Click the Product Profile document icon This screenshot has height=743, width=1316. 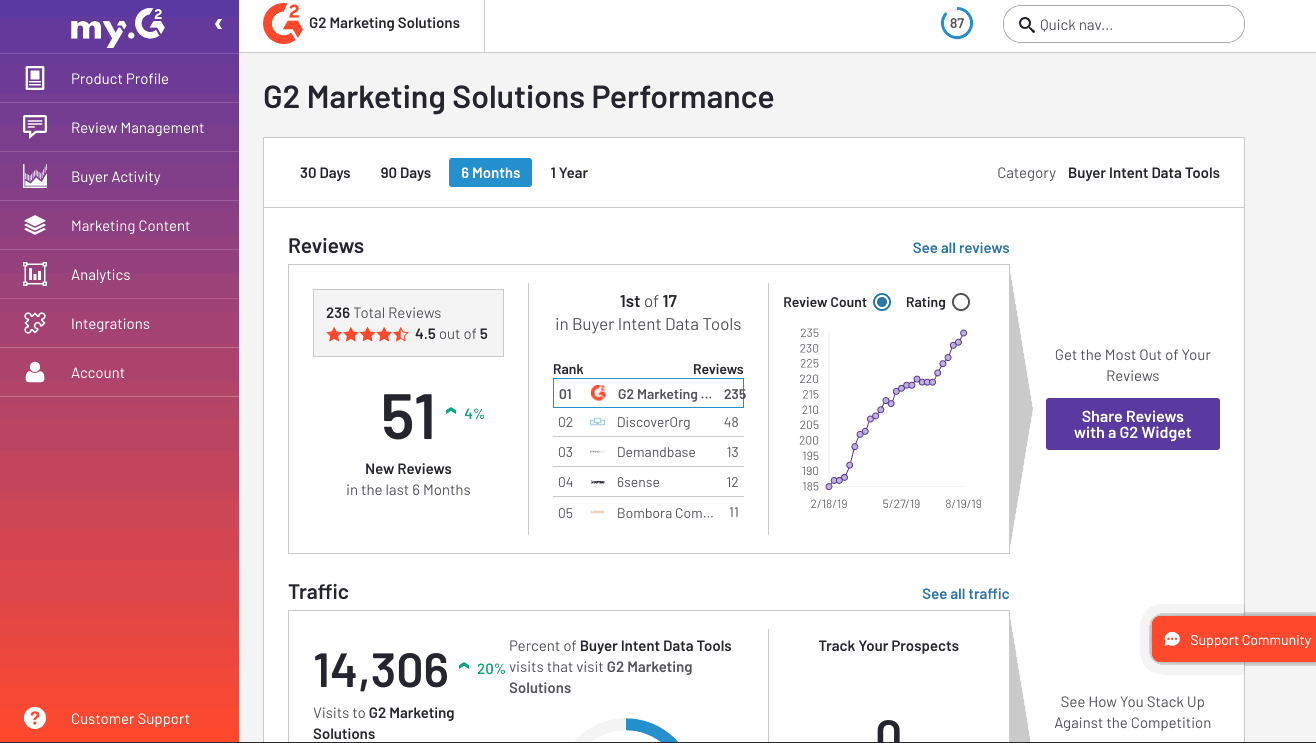point(35,78)
